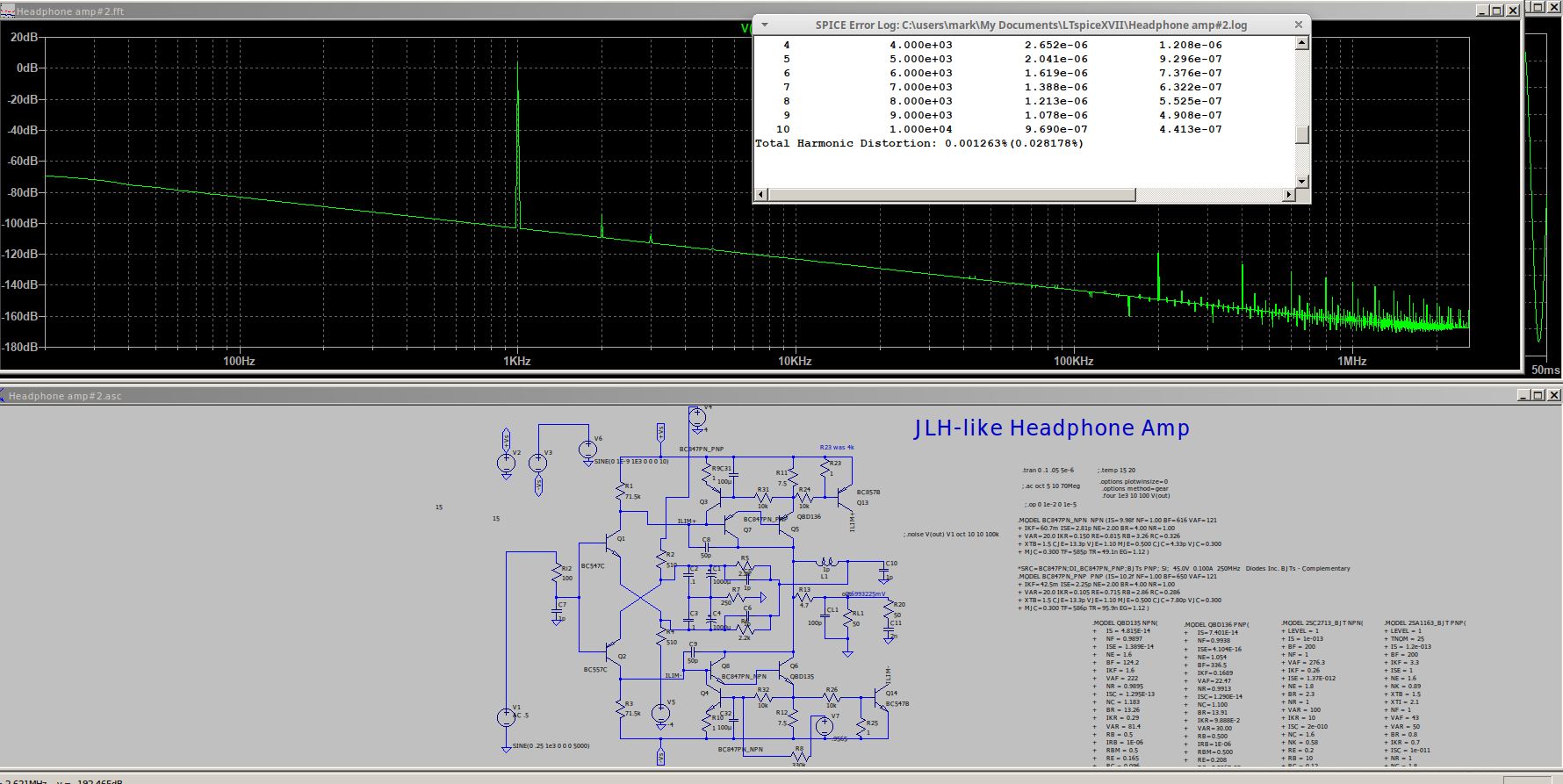Click the 2.652e-06 value in harmonic row 4
Screen dimensions: 1563x784
click(x=1055, y=45)
